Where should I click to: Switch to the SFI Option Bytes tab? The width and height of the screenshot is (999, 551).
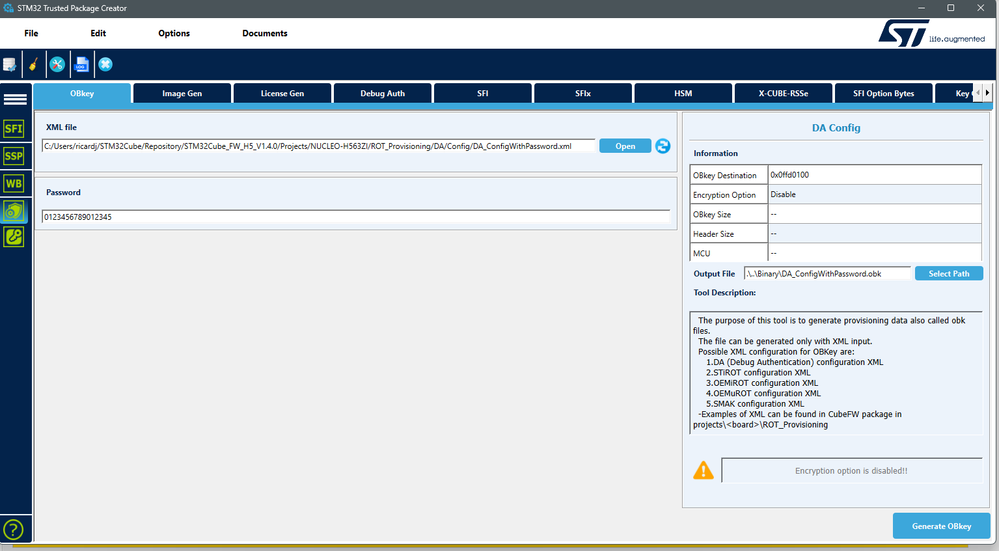(x=883, y=93)
